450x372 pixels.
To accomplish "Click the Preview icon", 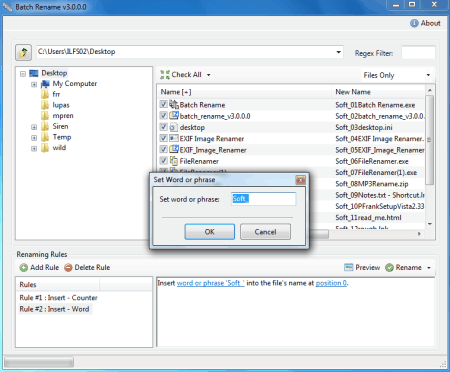I will [348, 267].
